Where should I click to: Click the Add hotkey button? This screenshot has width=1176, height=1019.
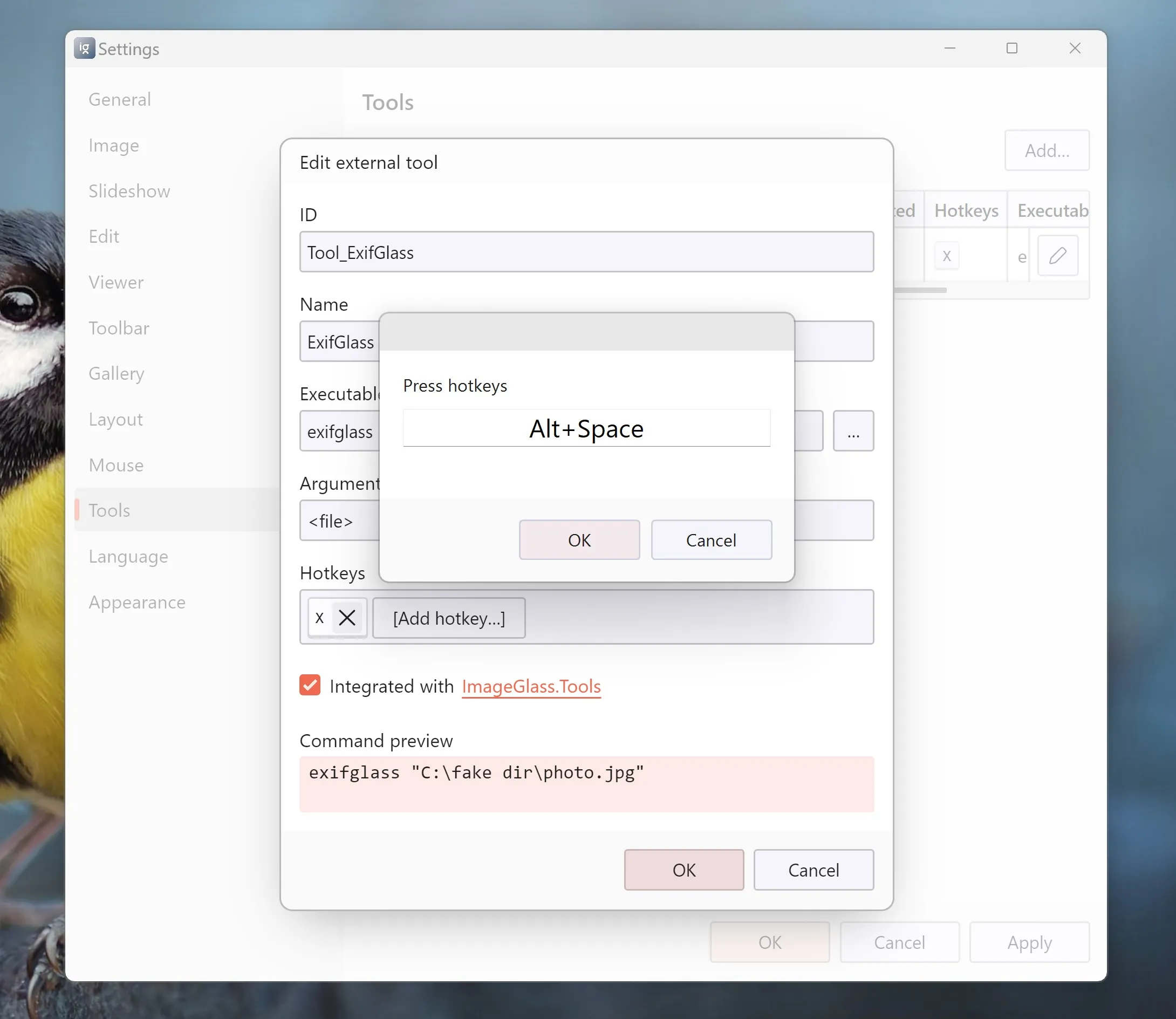[x=449, y=618]
